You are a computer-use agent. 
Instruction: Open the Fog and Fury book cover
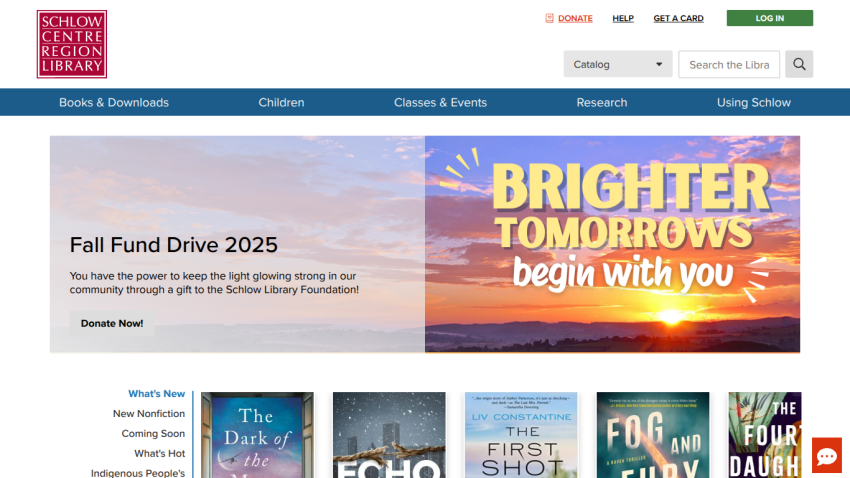click(x=653, y=435)
